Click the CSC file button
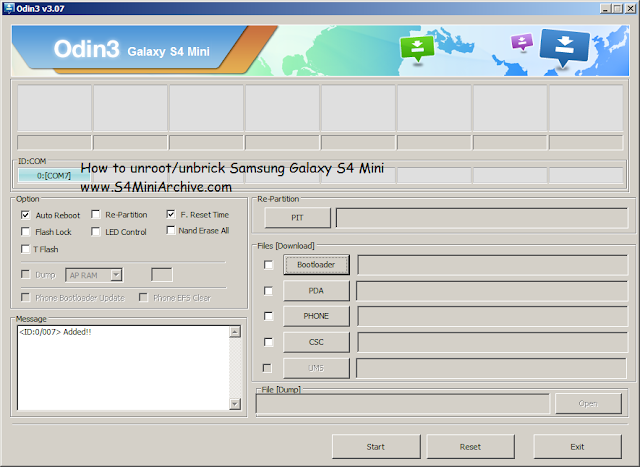Image resolution: width=640 pixels, height=467 pixels. click(316, 342)
